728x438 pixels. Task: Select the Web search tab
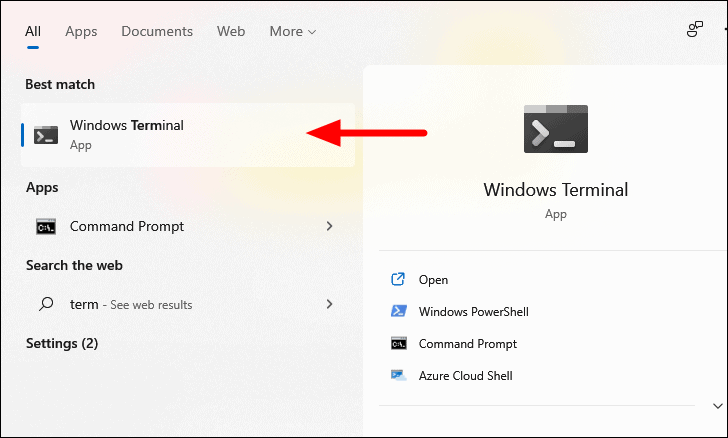point(231,31)
